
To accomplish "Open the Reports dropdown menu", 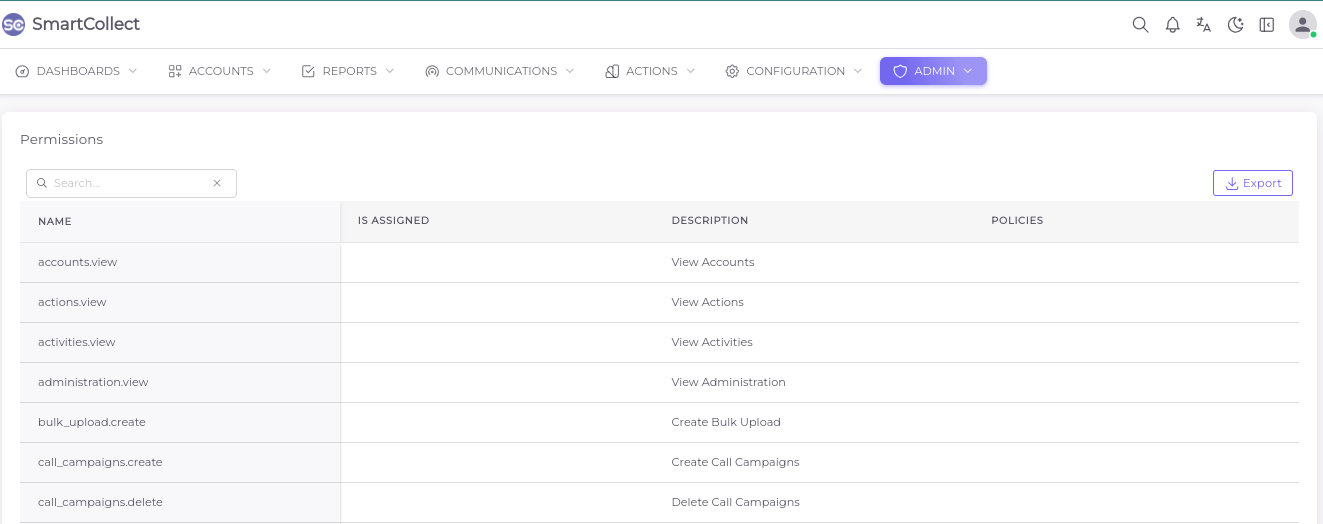I will (x=348, y=71).
